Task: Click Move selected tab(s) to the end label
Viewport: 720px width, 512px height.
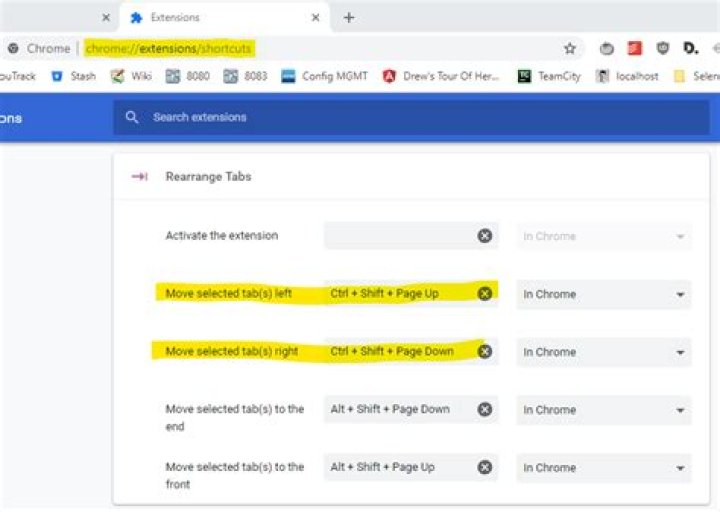Action: click(235, 417)
